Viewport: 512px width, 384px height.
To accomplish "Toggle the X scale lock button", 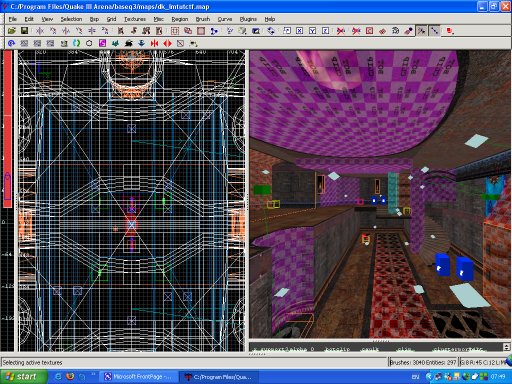I will (x=300, y=31).
